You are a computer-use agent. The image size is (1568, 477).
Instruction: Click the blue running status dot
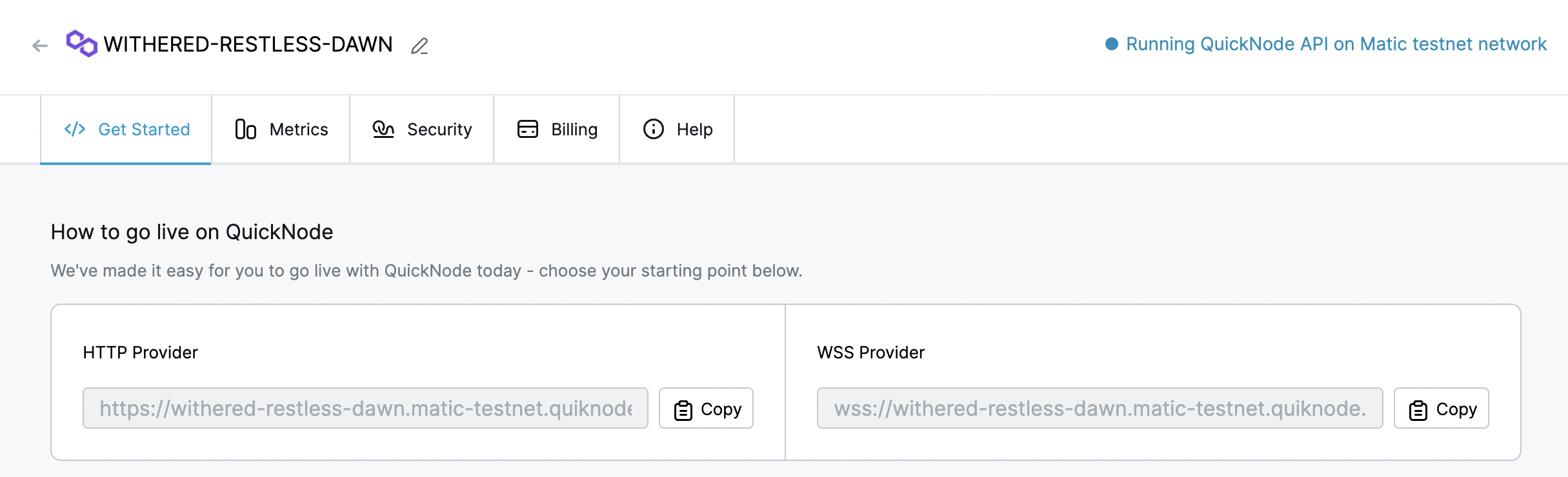point(1111,44)
